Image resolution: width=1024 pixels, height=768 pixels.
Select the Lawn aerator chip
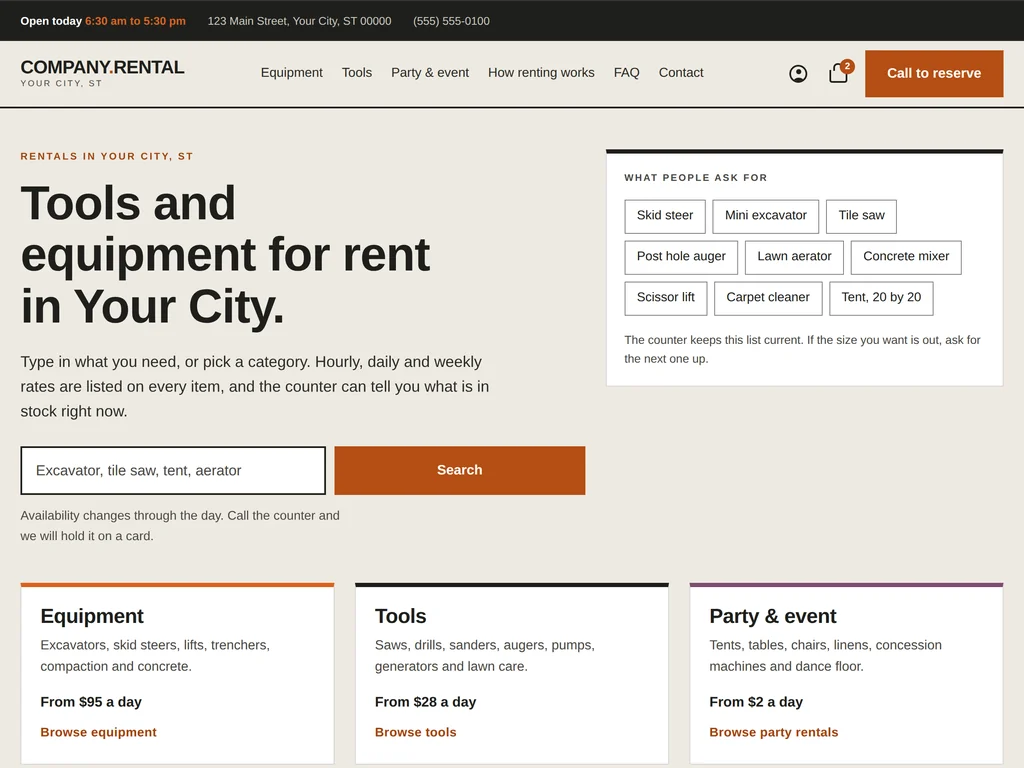(x=794, y=257)
